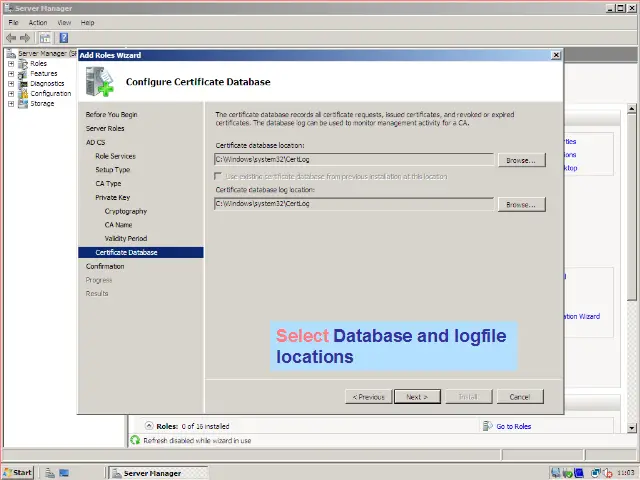640x480 pixels.
Task: Click the scroll up arrow in Server Manager pane
Action: tap(631, 109)
